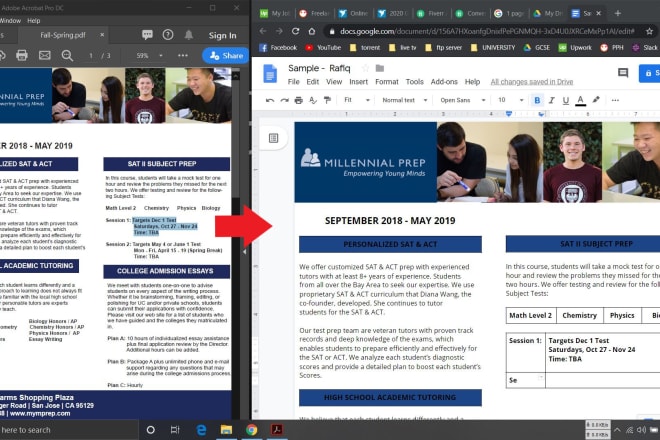Open Task View on the taskbar
This screenshot has width=660, height=440.
(175, 430)
